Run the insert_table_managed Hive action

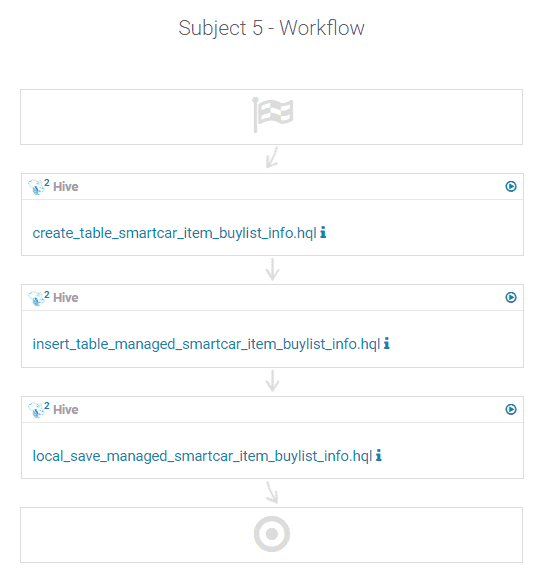pos(511,297)
